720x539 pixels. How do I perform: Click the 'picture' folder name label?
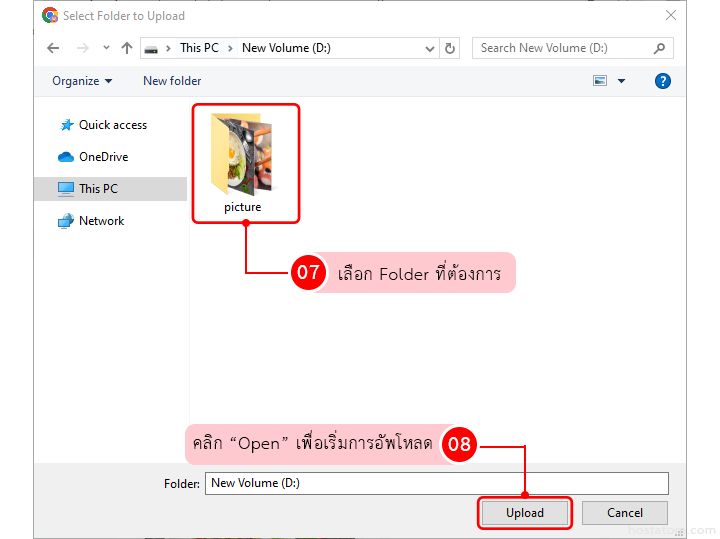click(x=242, y=207)
